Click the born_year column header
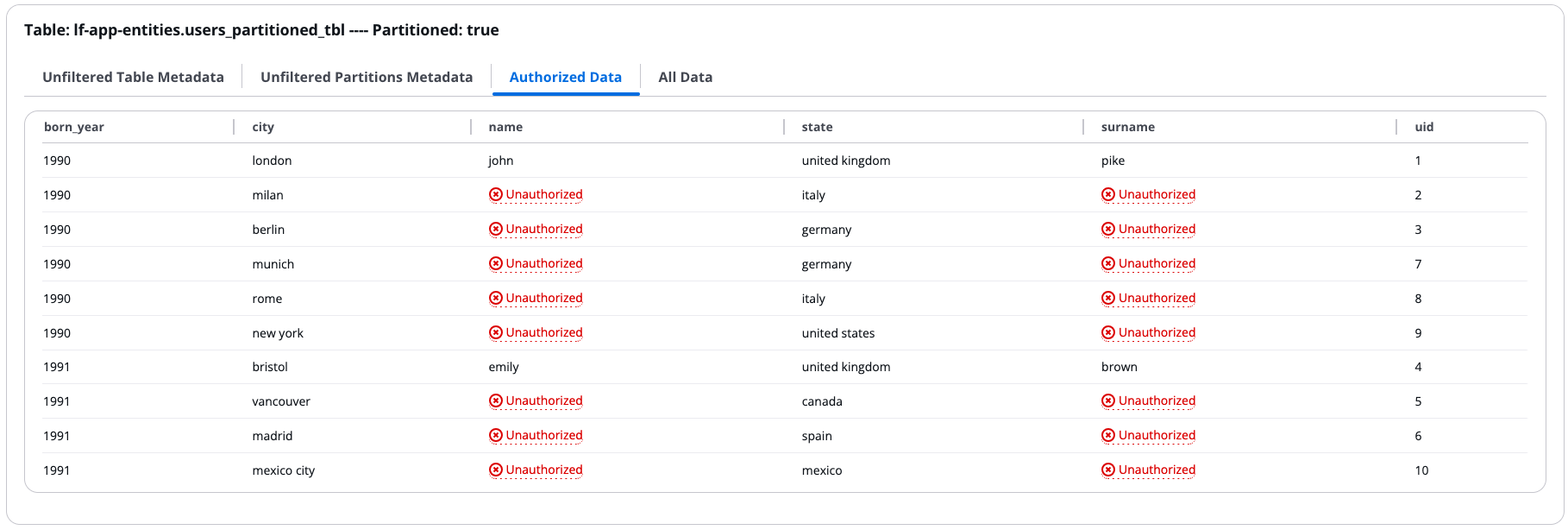The width and height of the screenshot is (1568, 530). [x=73, y=127]
